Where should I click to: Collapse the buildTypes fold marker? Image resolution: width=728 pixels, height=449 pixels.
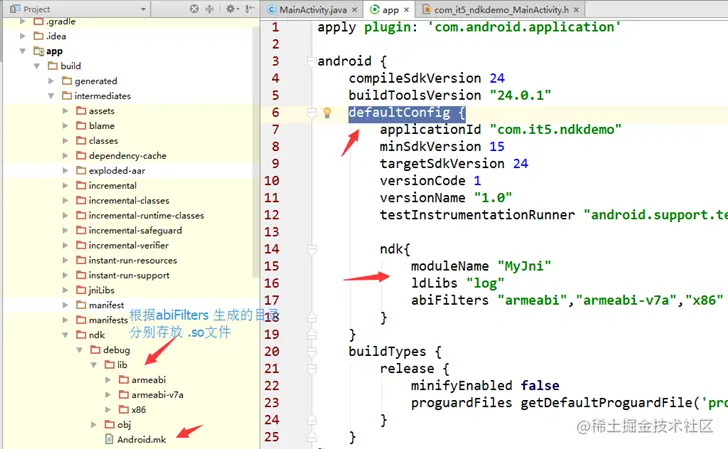312,351
